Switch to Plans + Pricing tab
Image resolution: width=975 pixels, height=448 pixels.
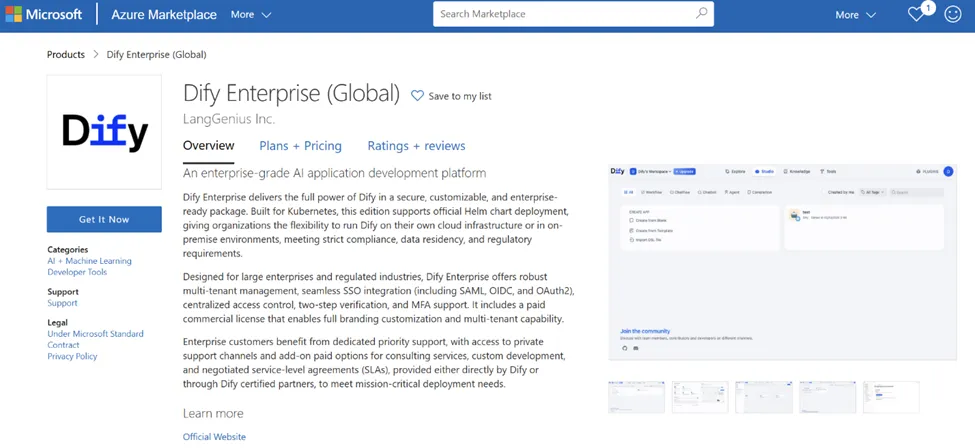(300, 146)
